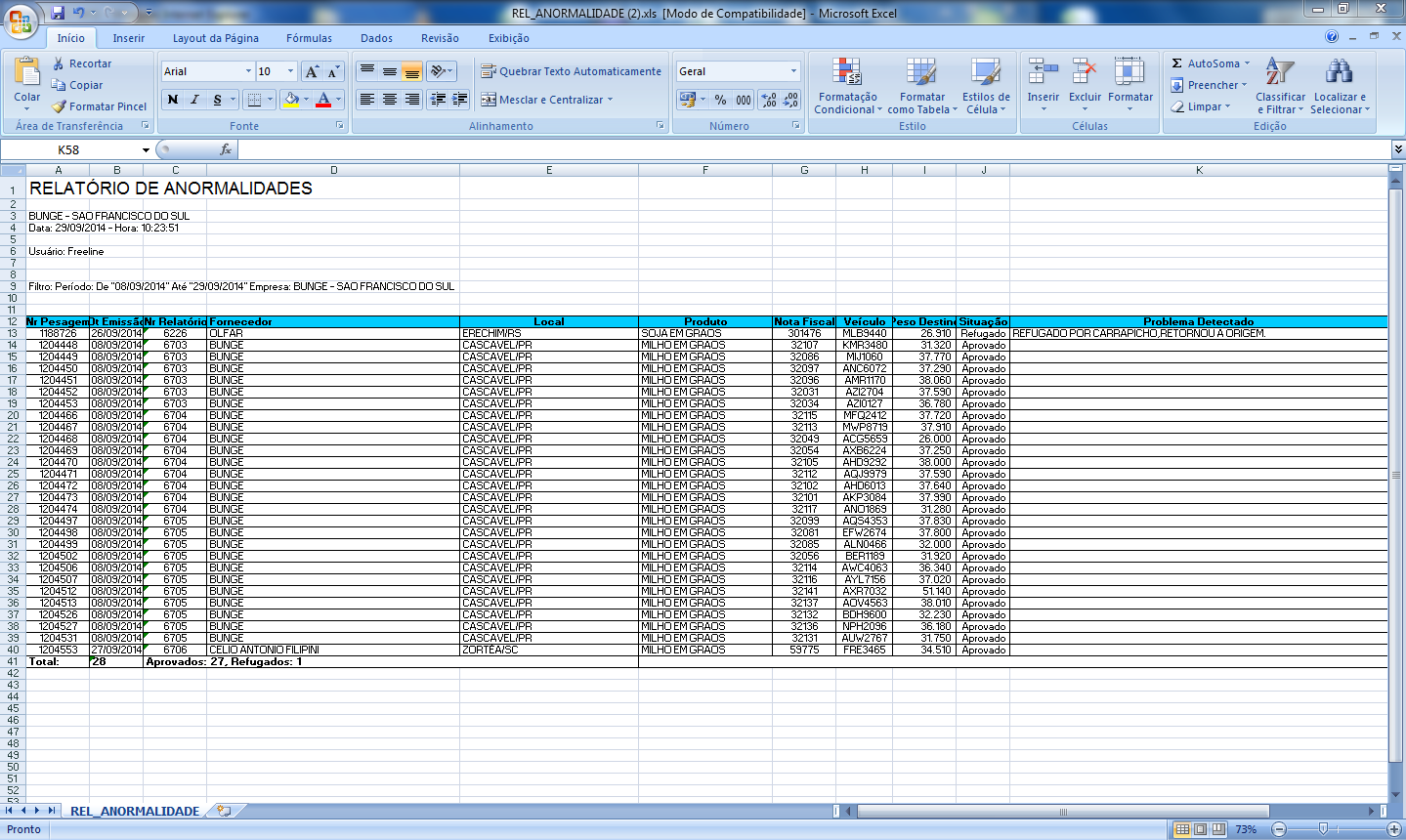Open the Layout da Página tab
Viewport: 1406px width, 840px height.
[x=216, y=38]
